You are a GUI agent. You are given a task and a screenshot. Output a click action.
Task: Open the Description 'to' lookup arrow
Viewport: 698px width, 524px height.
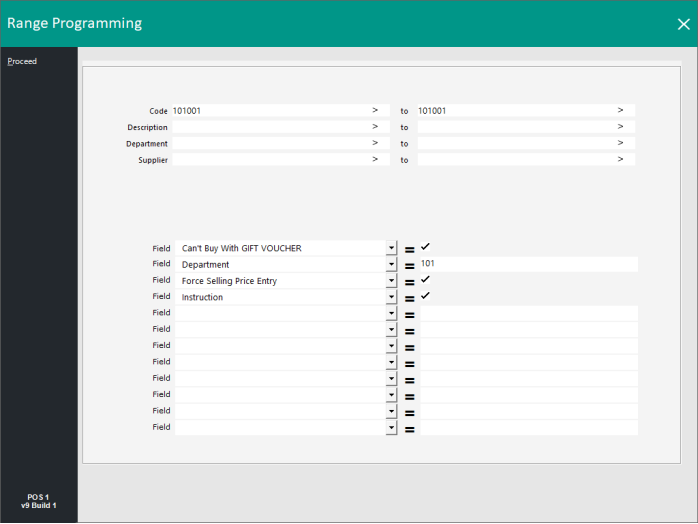coord(620,127)
